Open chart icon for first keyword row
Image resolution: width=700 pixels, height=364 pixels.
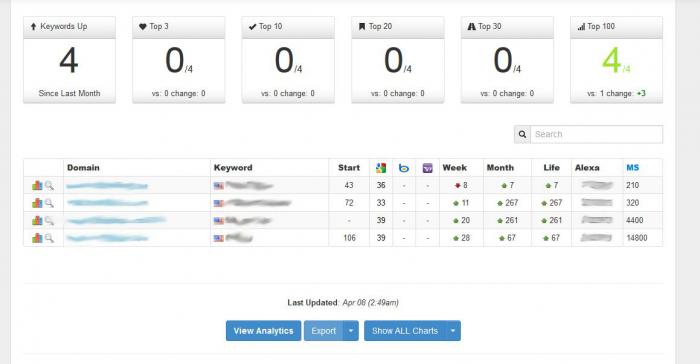[x=37, y=185]
